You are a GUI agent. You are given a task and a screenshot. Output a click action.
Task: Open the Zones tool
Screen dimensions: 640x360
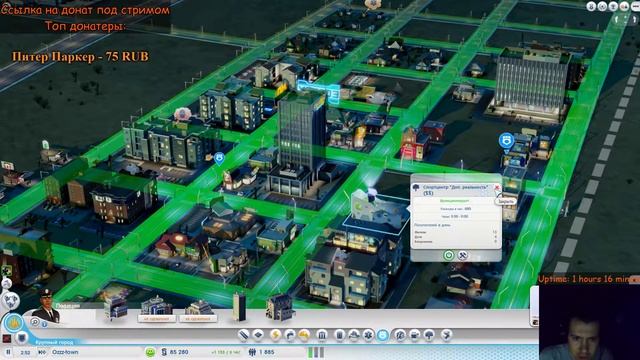pyautogui.click(x=258, y=335)
